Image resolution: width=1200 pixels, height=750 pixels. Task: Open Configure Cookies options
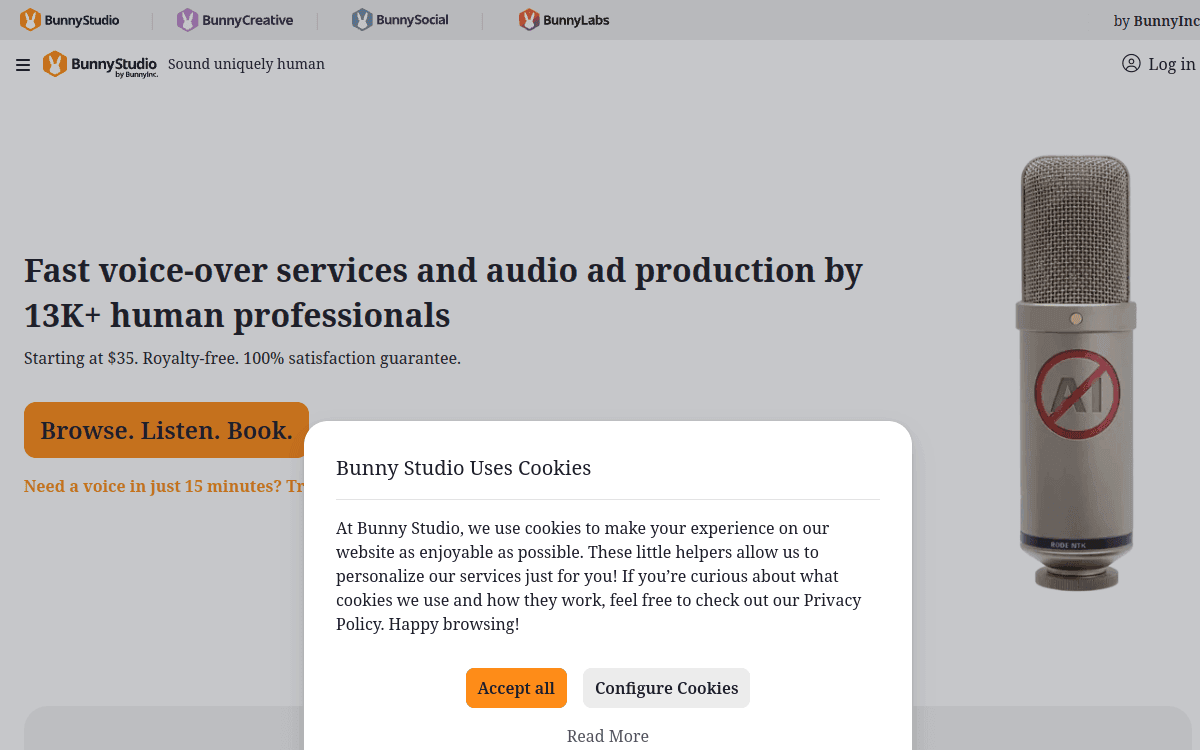coord(666,688)
